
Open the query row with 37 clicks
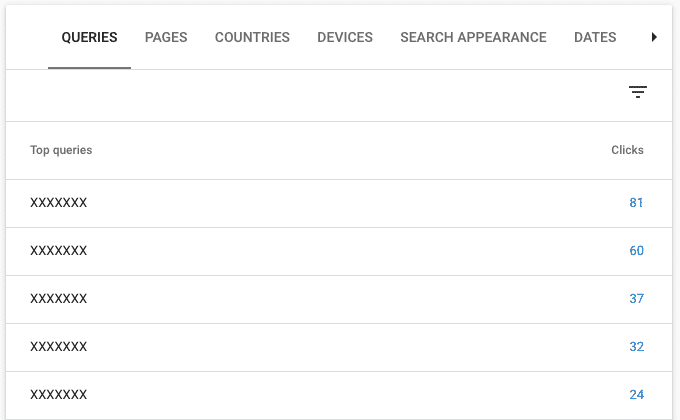tap(339, 299)
